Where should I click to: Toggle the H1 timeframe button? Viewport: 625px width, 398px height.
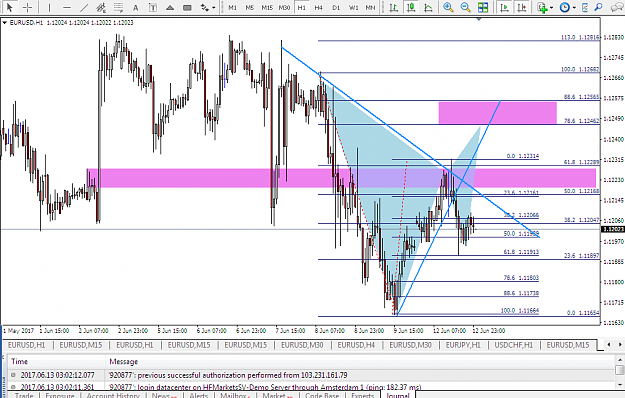coord(302,7)
